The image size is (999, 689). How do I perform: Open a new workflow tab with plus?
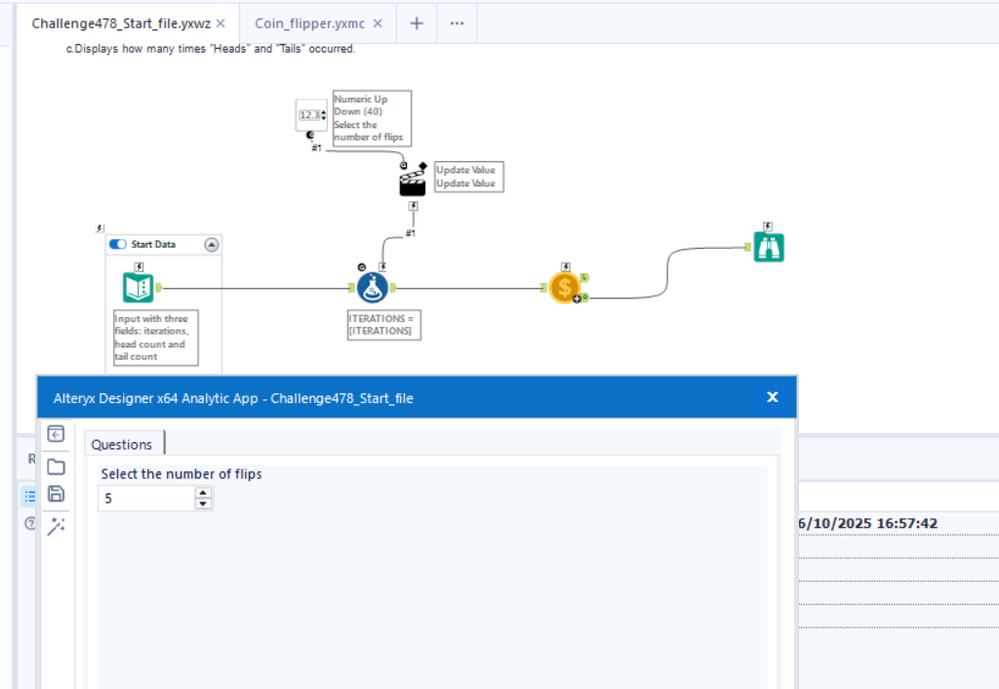coord(417,24)
